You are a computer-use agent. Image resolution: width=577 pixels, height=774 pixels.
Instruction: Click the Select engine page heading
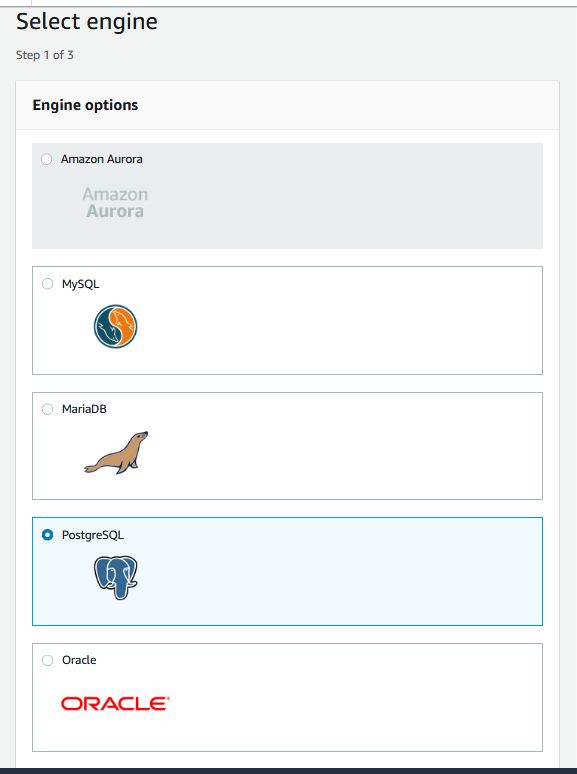click(x=87, y=22)
